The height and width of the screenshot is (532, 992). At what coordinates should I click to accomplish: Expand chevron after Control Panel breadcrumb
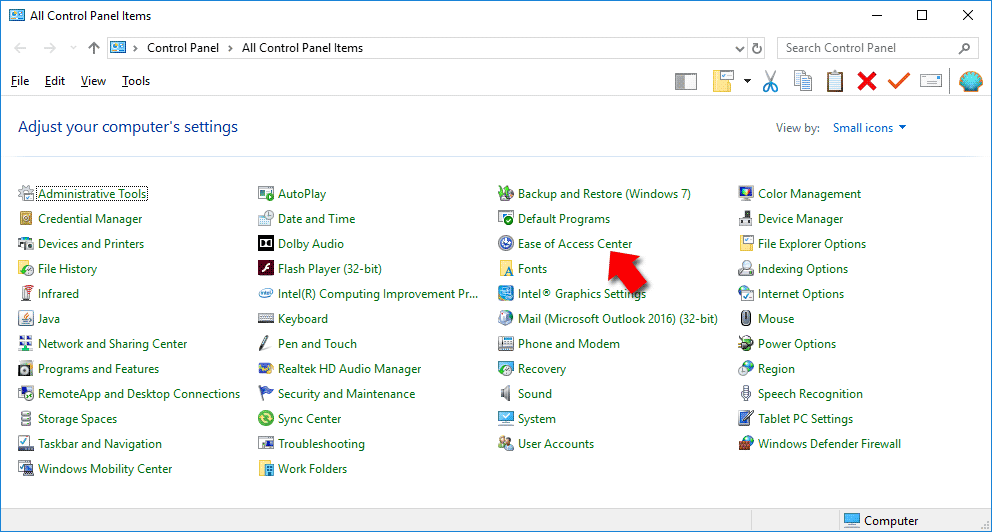[x=230, y=48]
